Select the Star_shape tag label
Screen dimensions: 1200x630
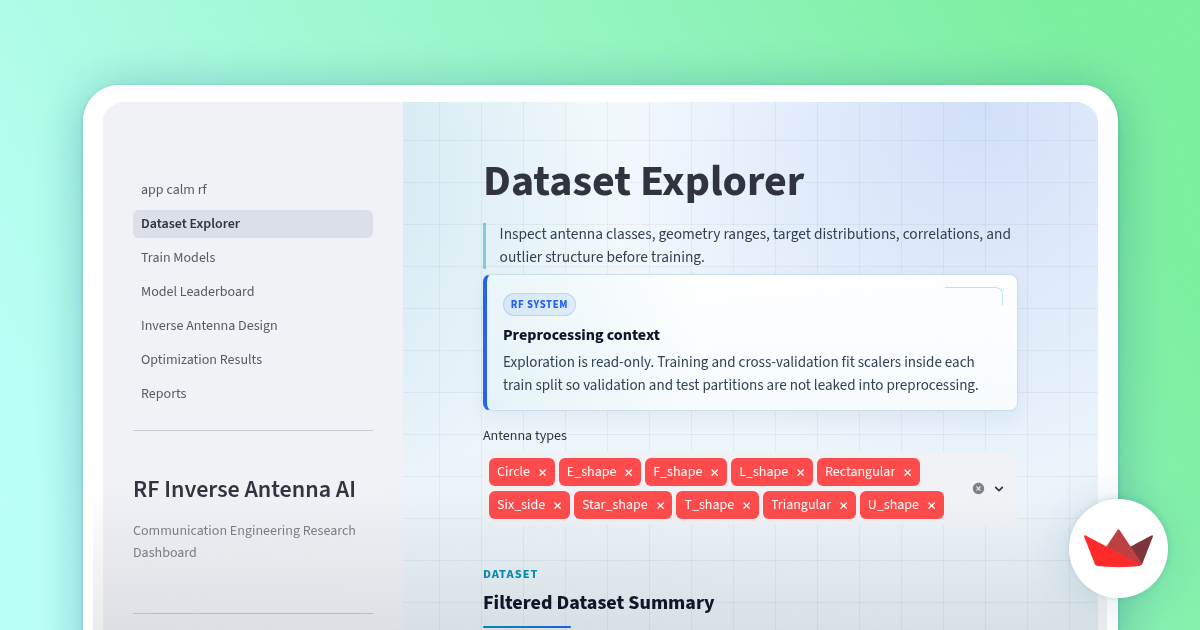point(615,505)
